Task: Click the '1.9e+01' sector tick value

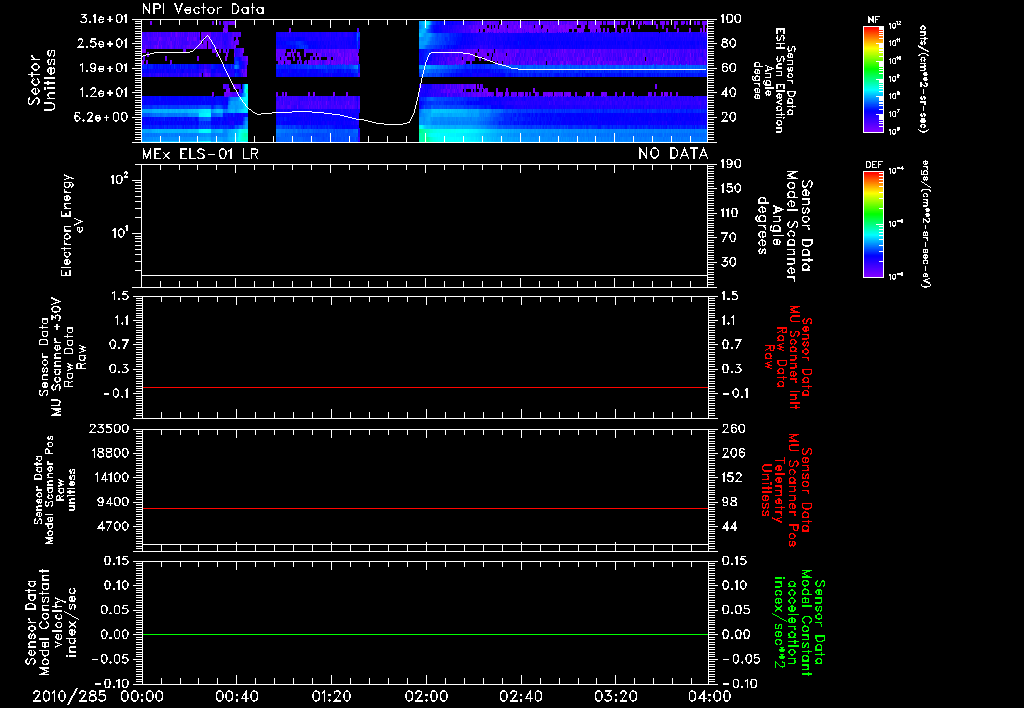Action: (103, 68)
